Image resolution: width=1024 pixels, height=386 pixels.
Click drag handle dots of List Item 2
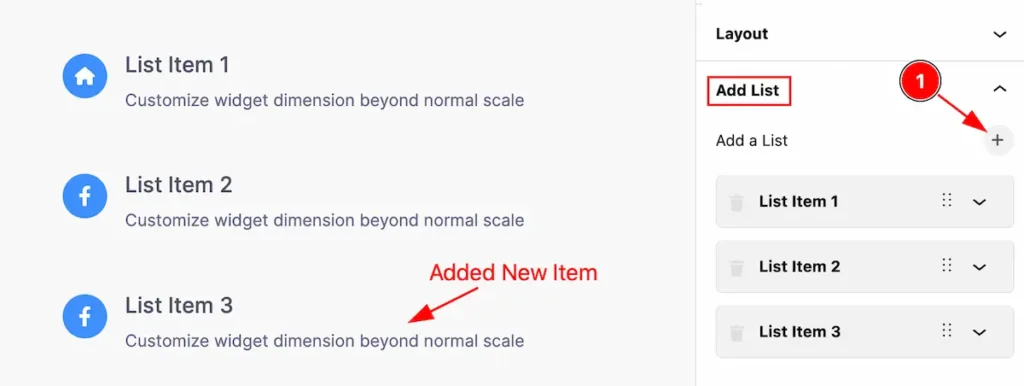947,266
